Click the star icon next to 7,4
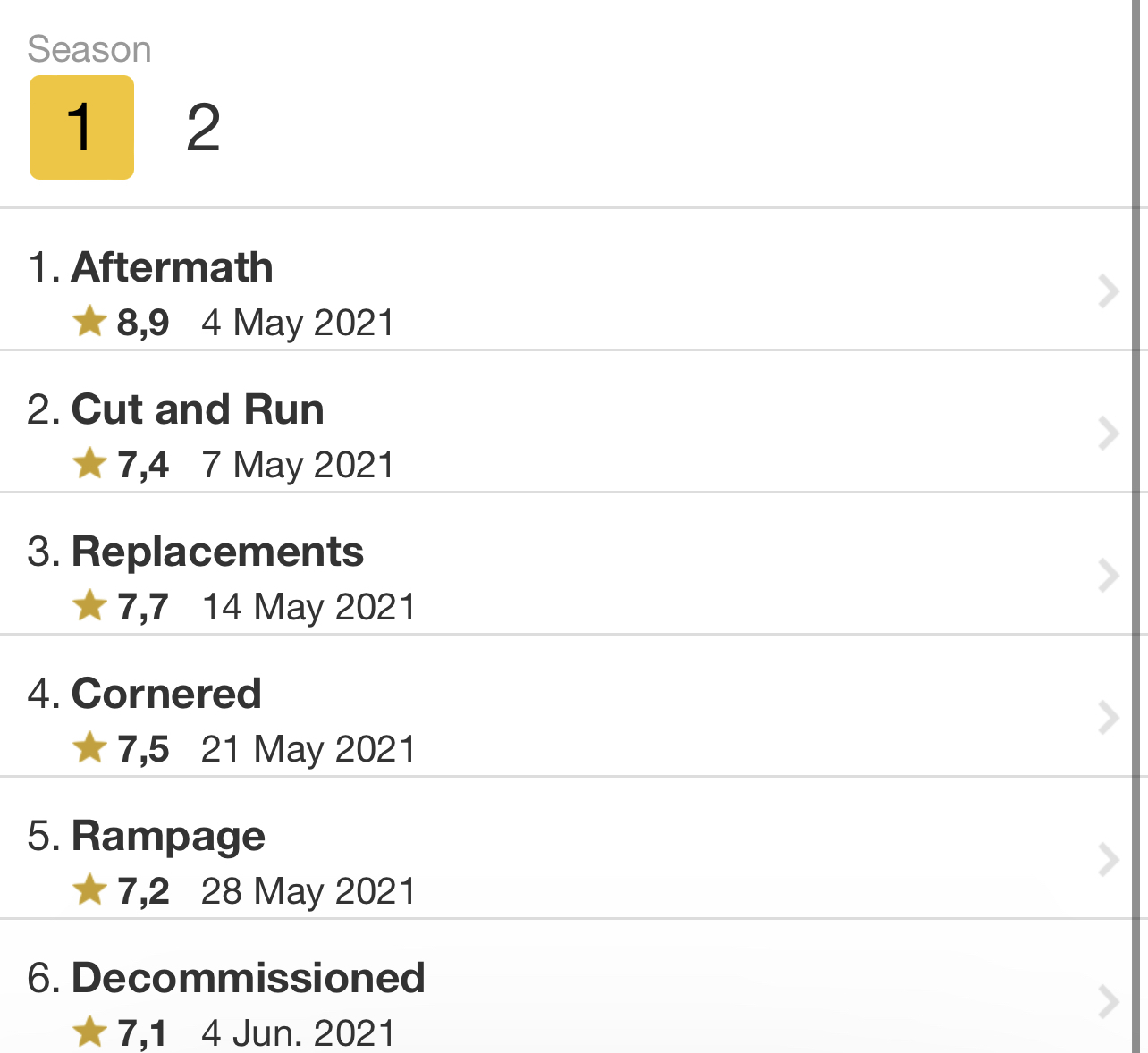The image size is (1148, 1053). (90, 464)
